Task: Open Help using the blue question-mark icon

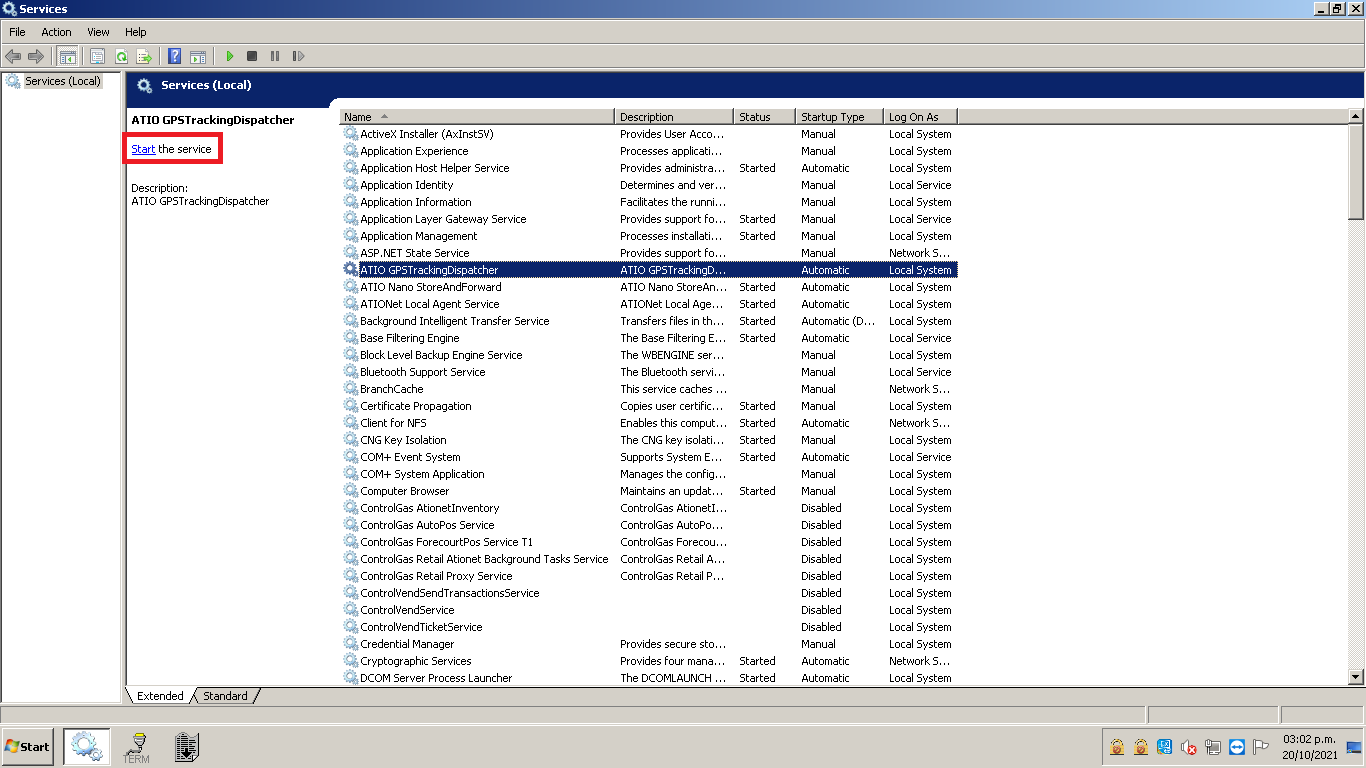Action: coord(175,57)
